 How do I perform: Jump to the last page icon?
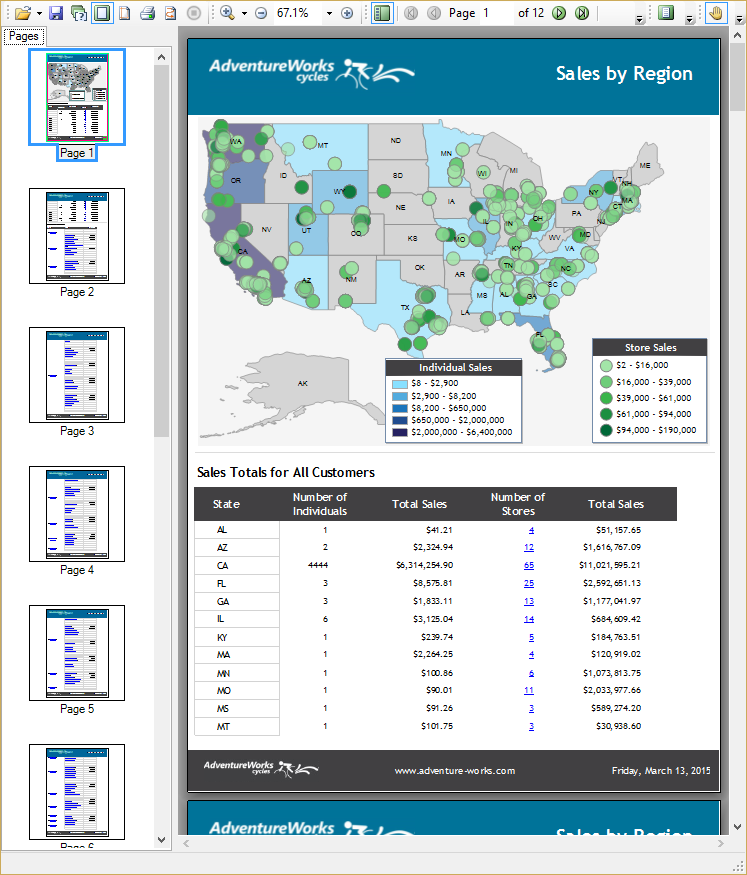582,13
